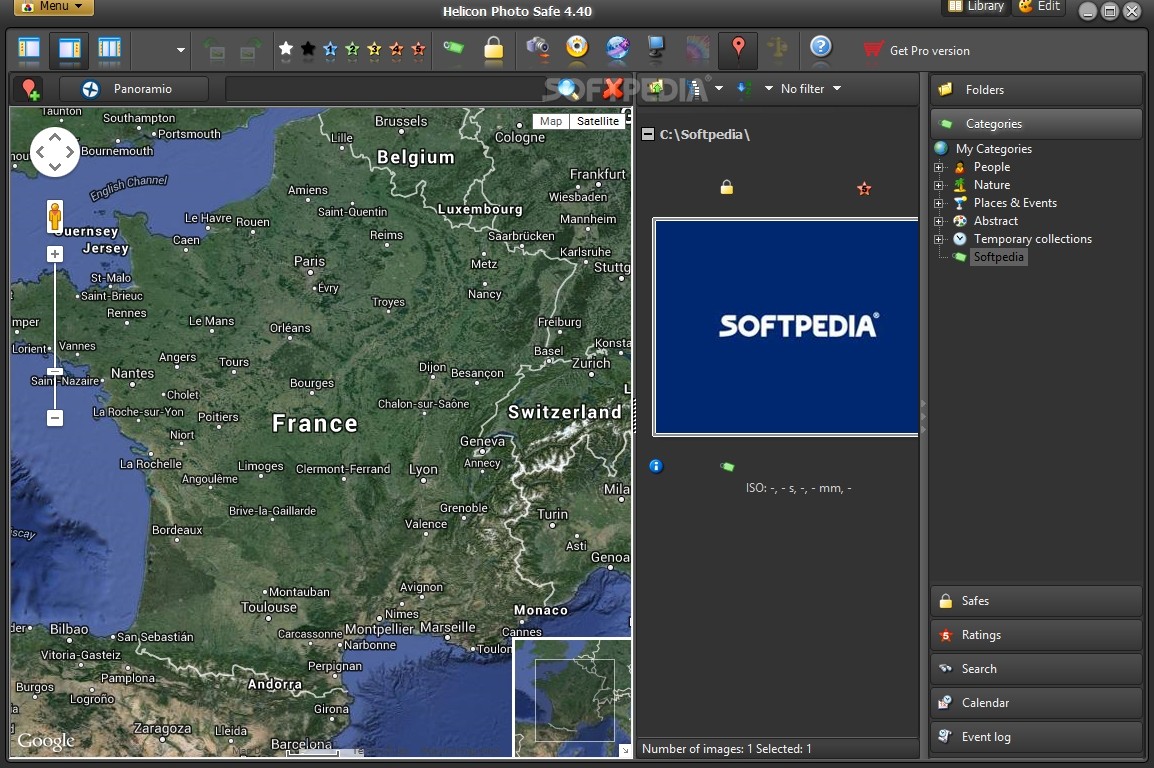
Task: Apply the 3-star rating
Action: [x=374, y=49]
